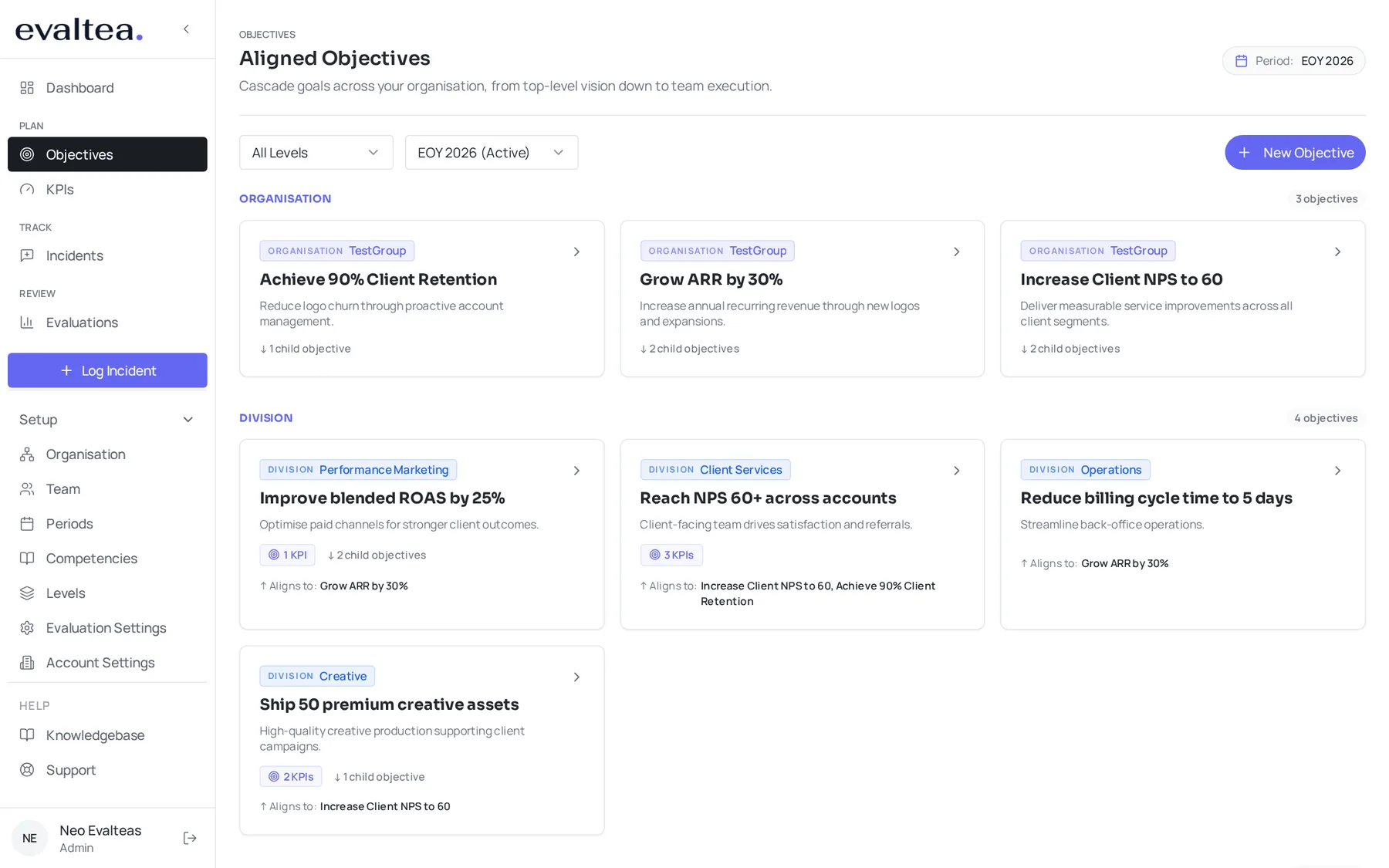The image size is (1389, 868).
Task: Click the Evaluations chart icon
Action: click(27, 323)
